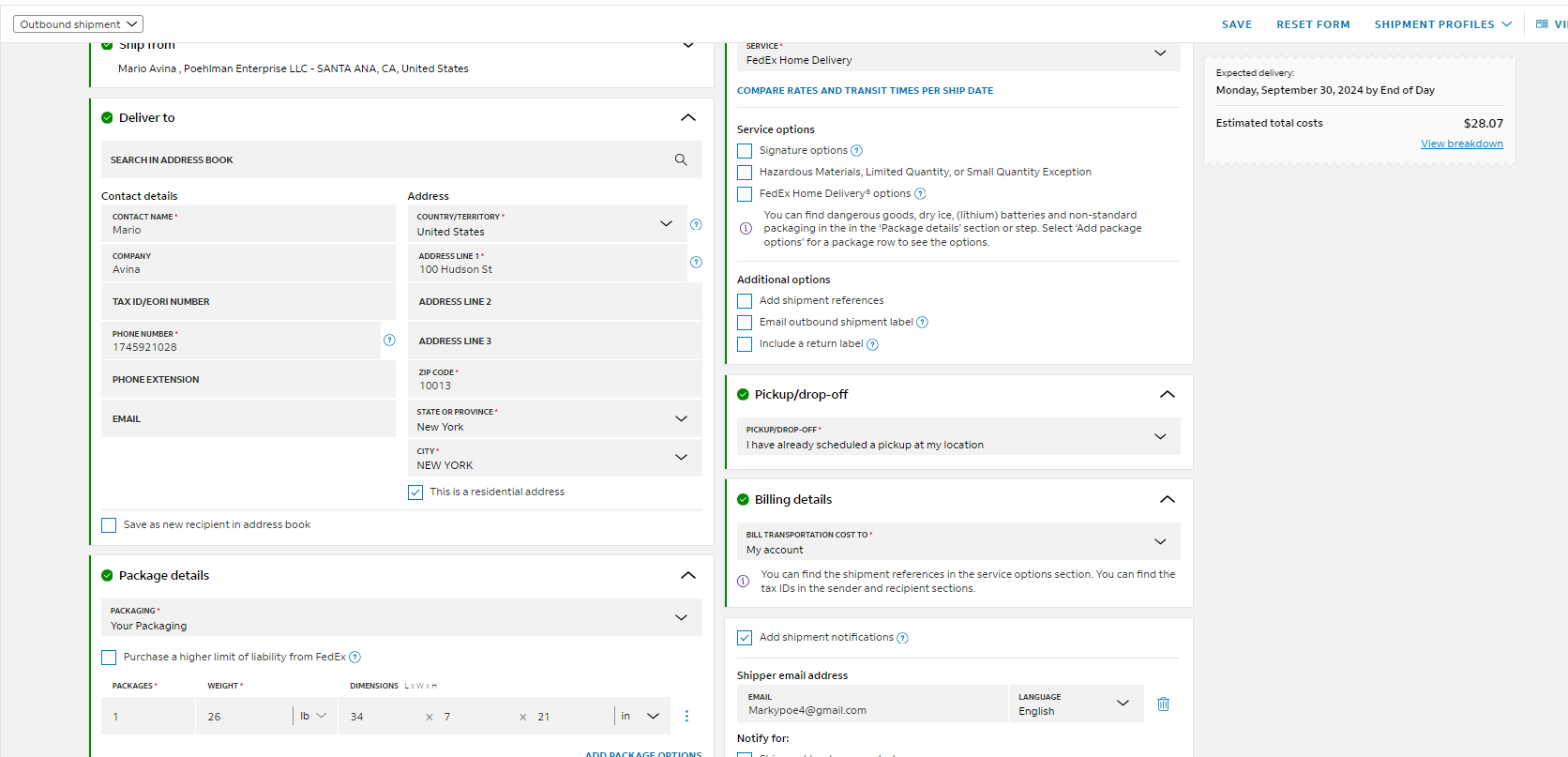Collapse the Pickup/drop-off section
Image resolution: width=1568 pixels, height=757 pixels.
pos(1168,394)
